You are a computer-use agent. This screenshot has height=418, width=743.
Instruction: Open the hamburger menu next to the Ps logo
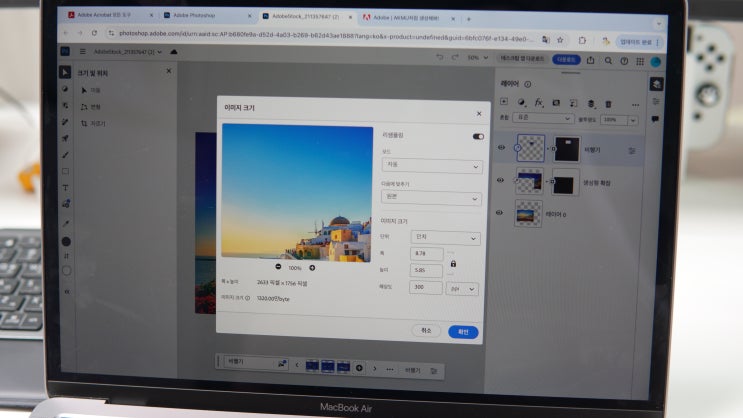click(x=82, y=51)
